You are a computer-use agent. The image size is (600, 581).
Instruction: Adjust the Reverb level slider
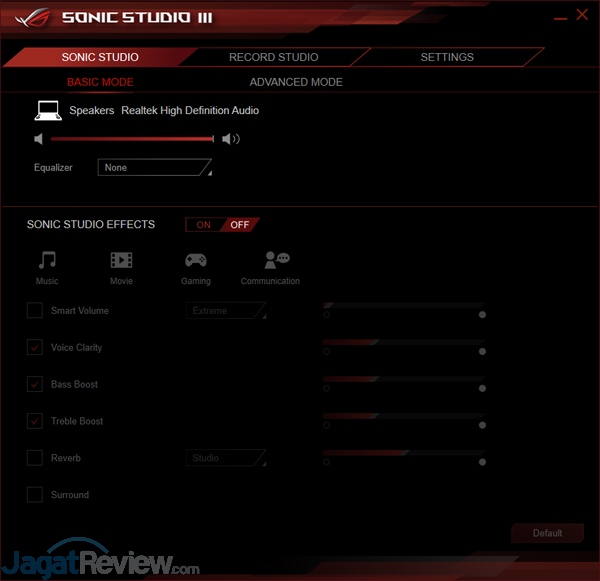[x=404, y=452]
